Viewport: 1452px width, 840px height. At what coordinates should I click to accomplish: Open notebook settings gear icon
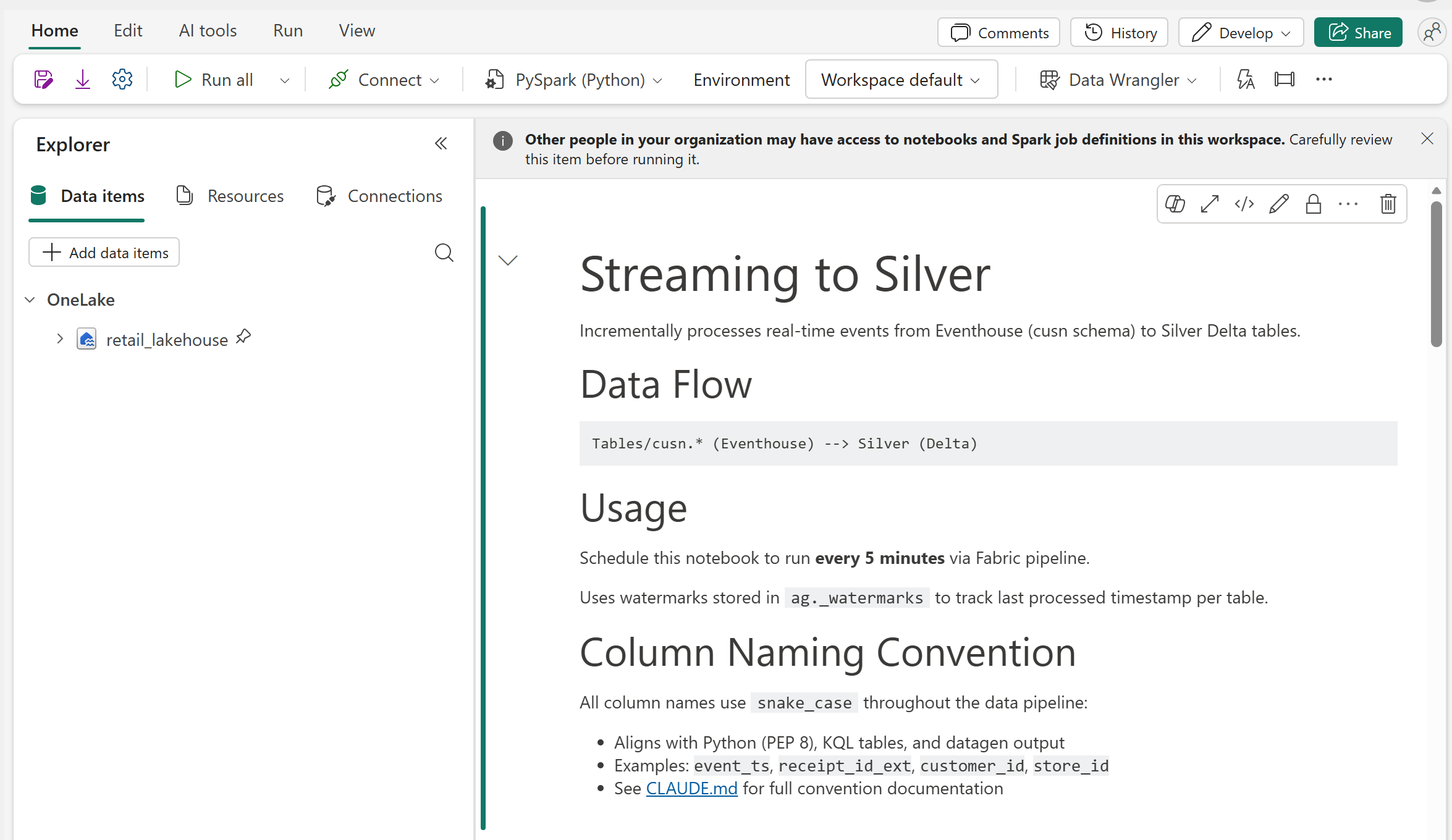(x=122, y=80)
